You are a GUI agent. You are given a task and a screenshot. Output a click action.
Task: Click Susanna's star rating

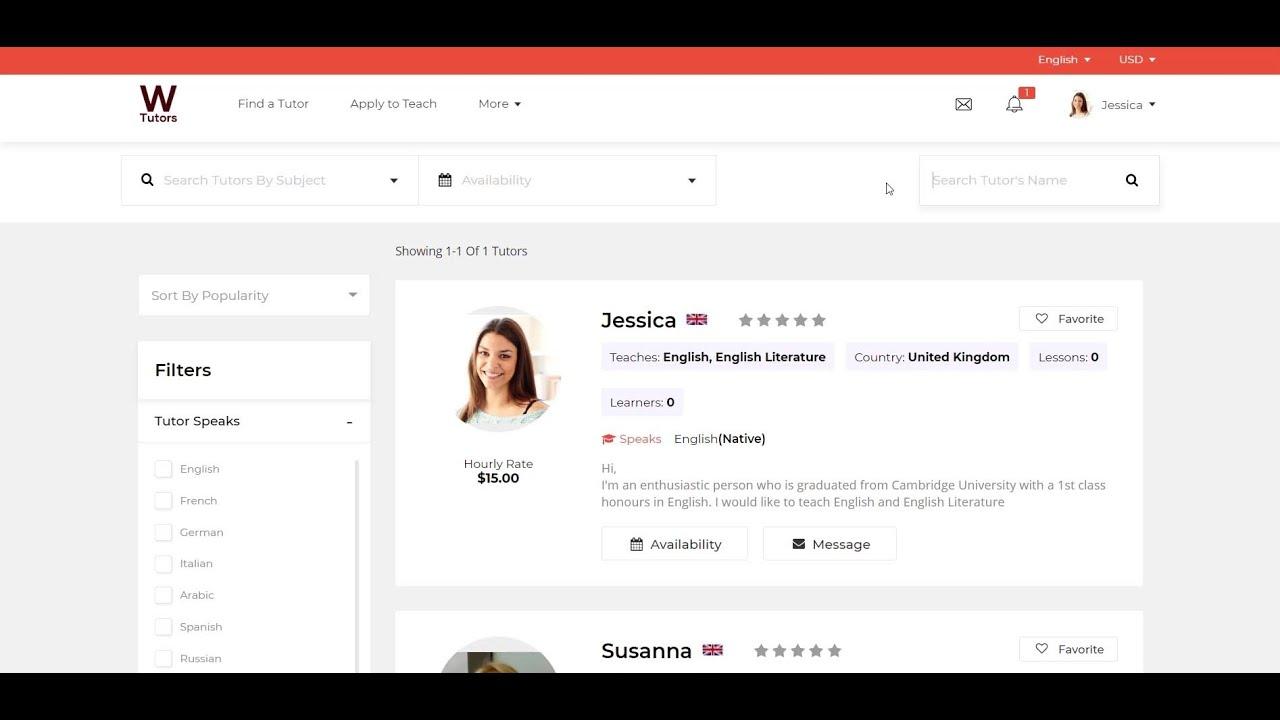point(798,650)
